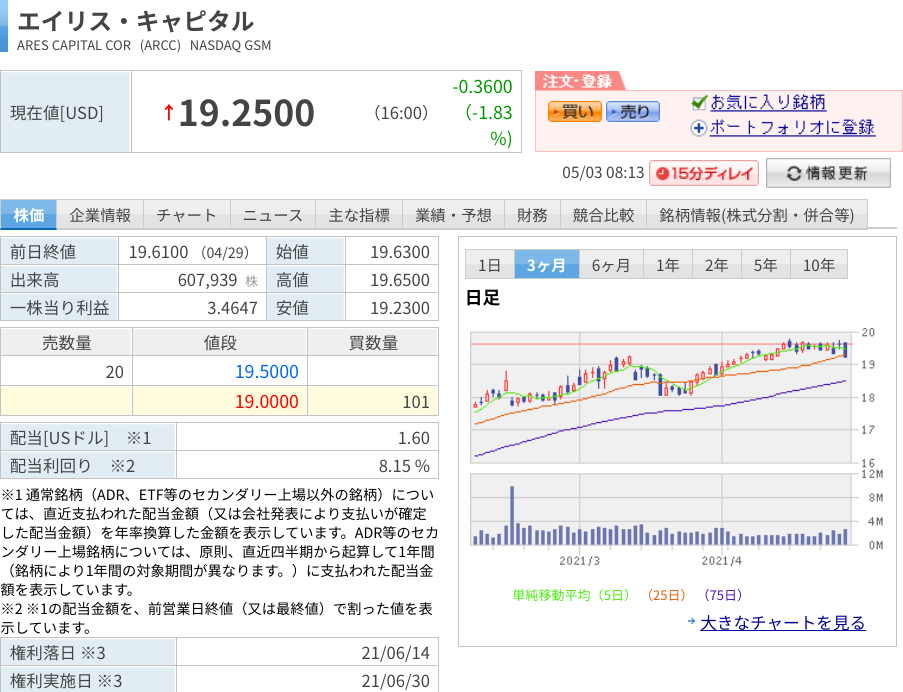Select the 6ヶ月 chart period

[x=611, y=265]
